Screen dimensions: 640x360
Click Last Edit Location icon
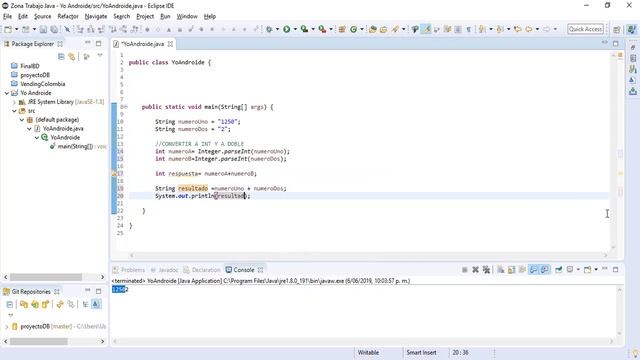click(518, 29)
